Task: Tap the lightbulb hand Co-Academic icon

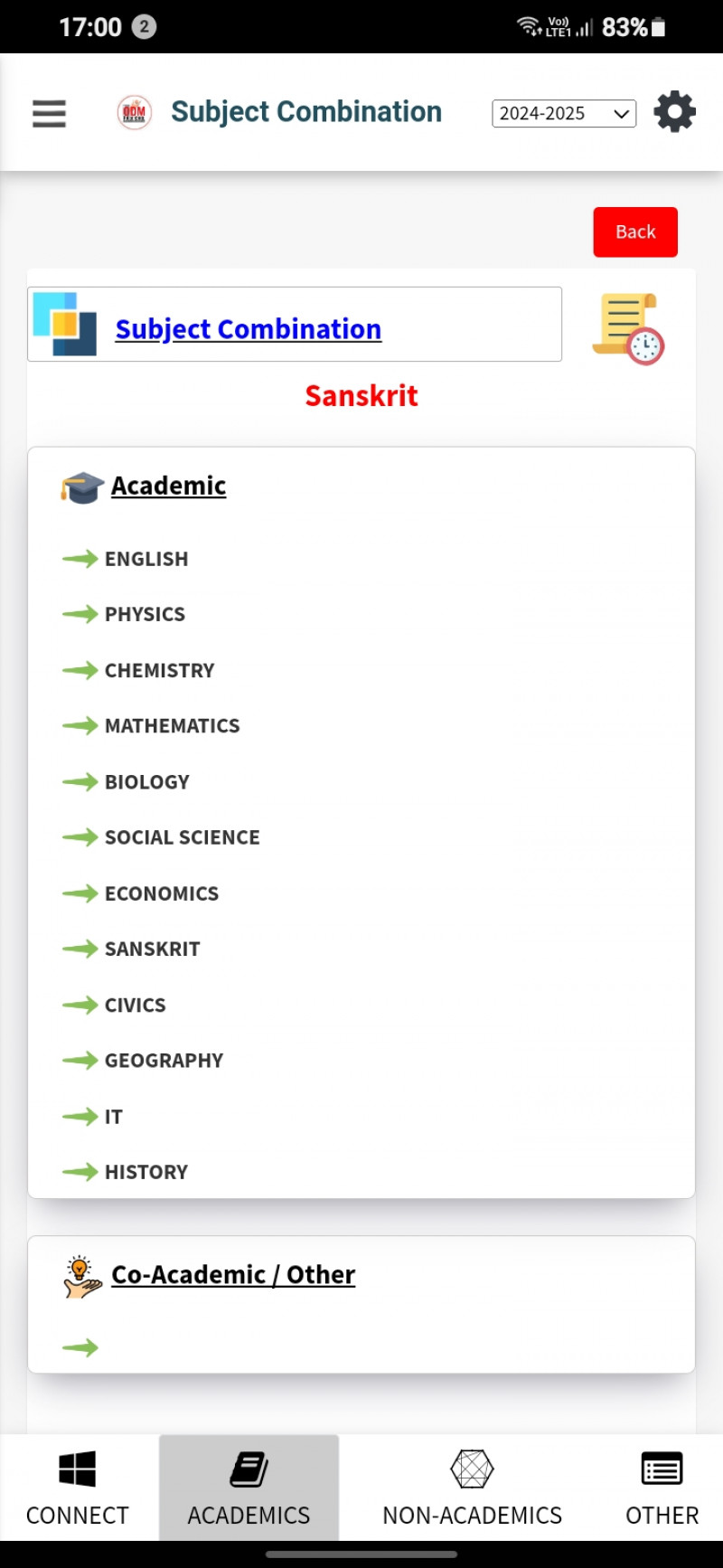Action: coord(82,1276)
